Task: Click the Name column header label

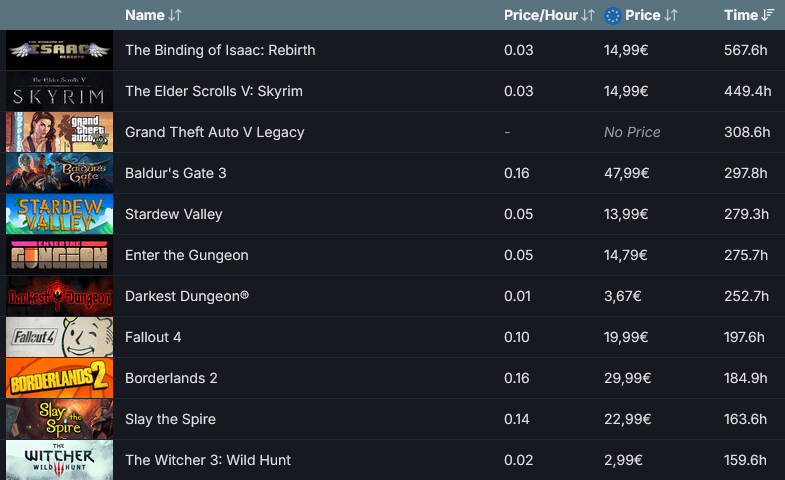Action: pos(145,16)
